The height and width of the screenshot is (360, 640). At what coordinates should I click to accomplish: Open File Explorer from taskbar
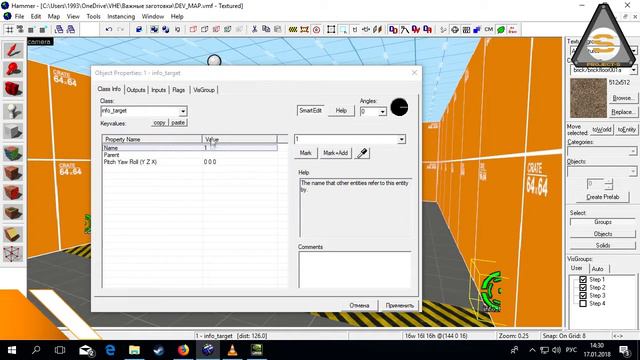[134, 350]
